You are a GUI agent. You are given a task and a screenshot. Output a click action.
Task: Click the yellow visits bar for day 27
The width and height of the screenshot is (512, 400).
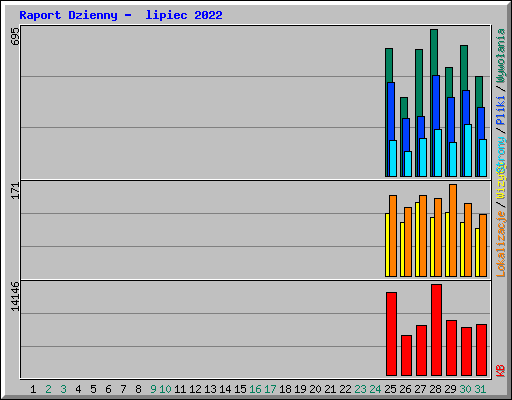point(417,239)
